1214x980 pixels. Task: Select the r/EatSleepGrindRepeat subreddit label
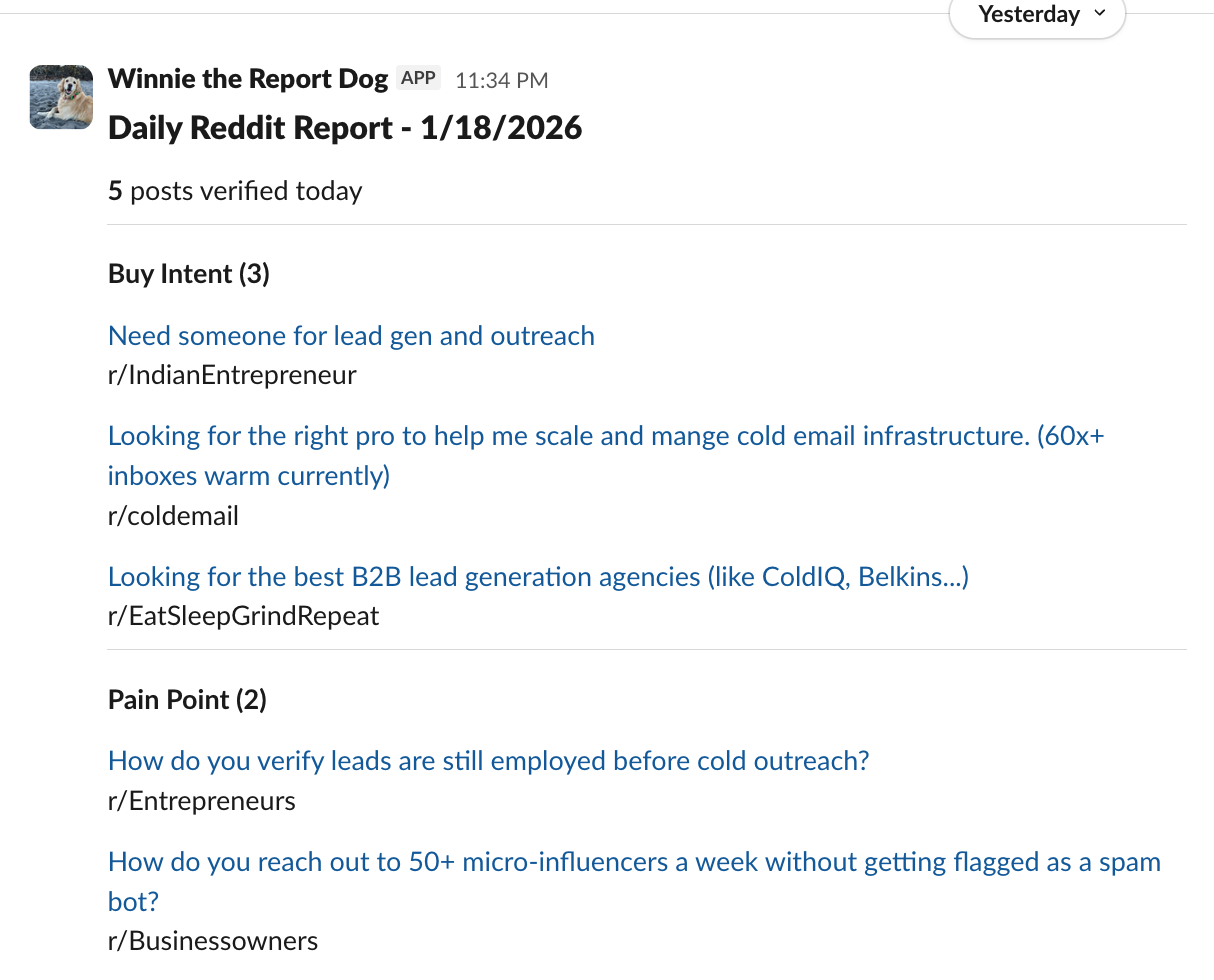click(x=243, y=616)
